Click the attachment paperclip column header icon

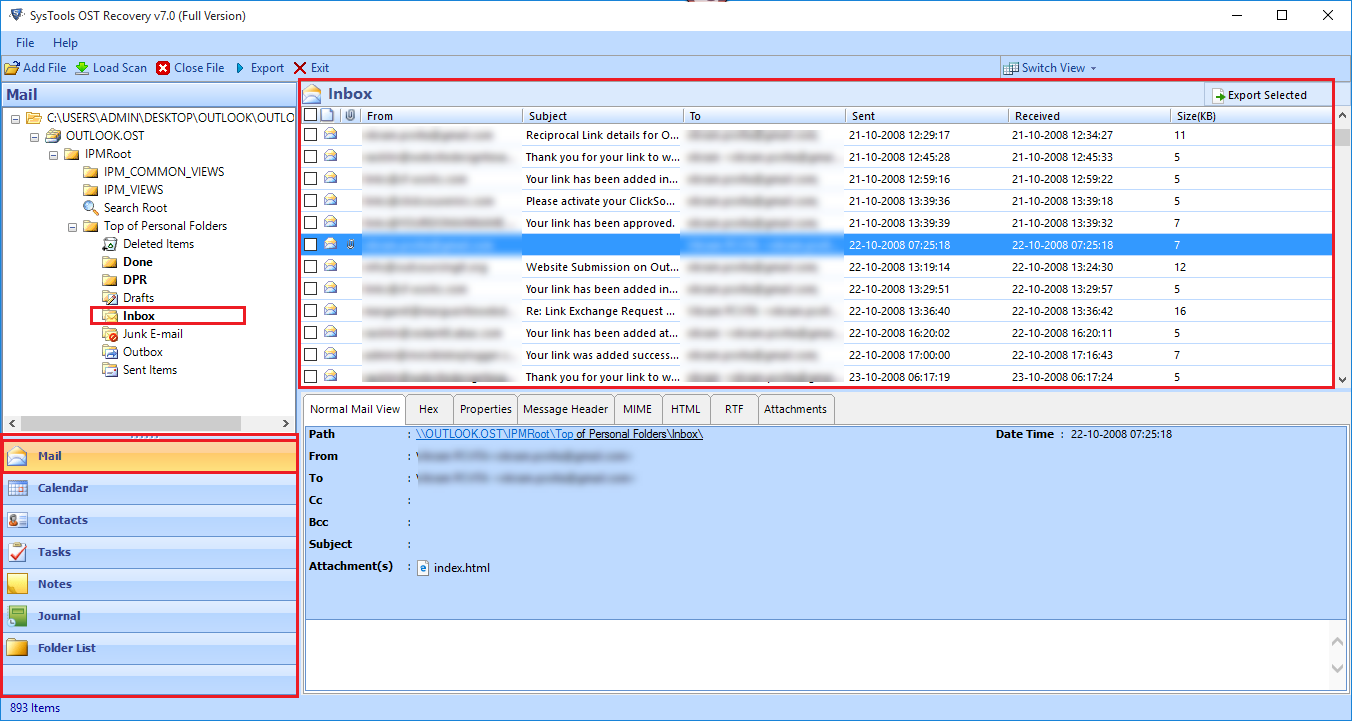coord(349,116)
